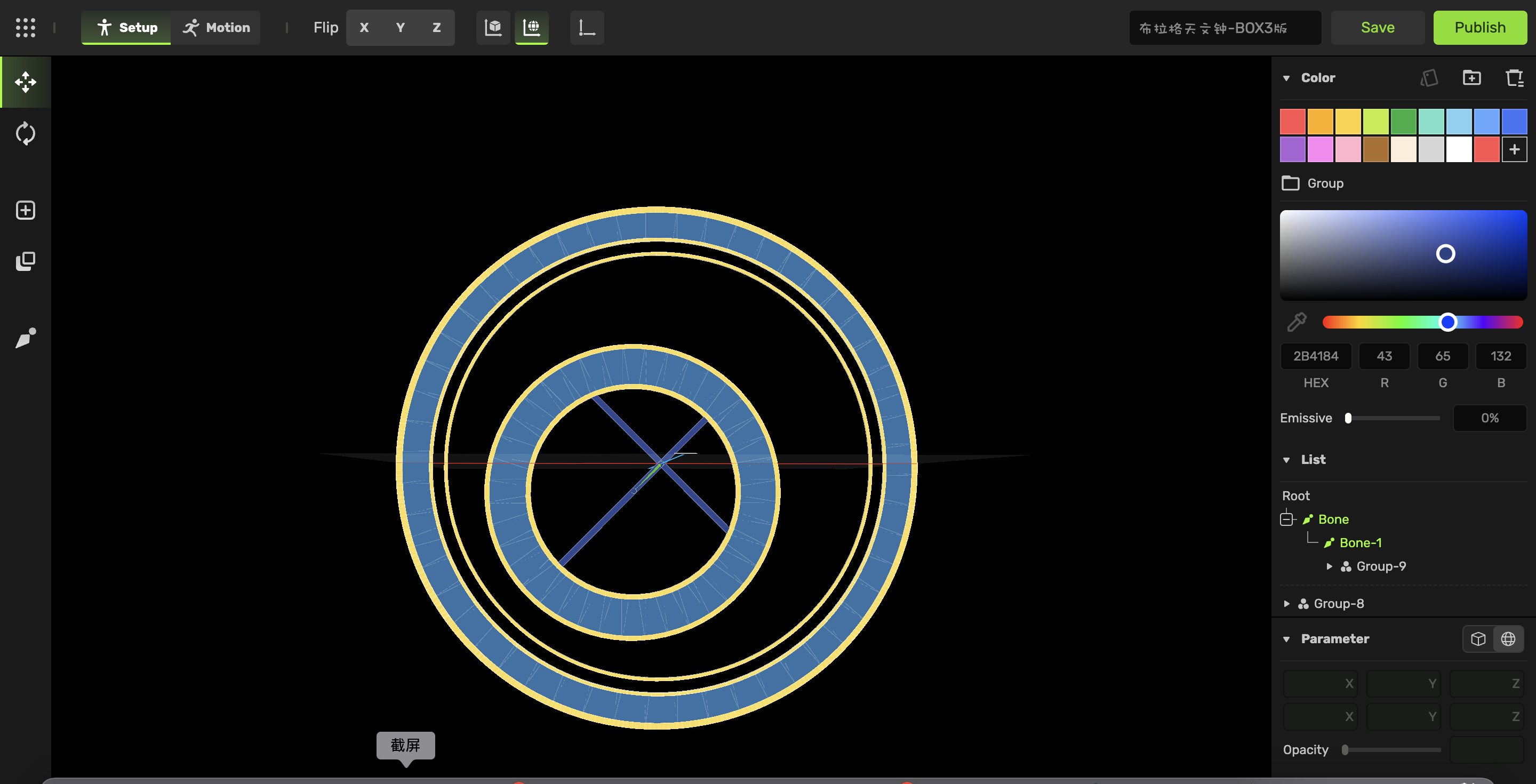Pick the white color swatch
The width and height of the screenshot is (1536, 784).
click(1459, 149)
